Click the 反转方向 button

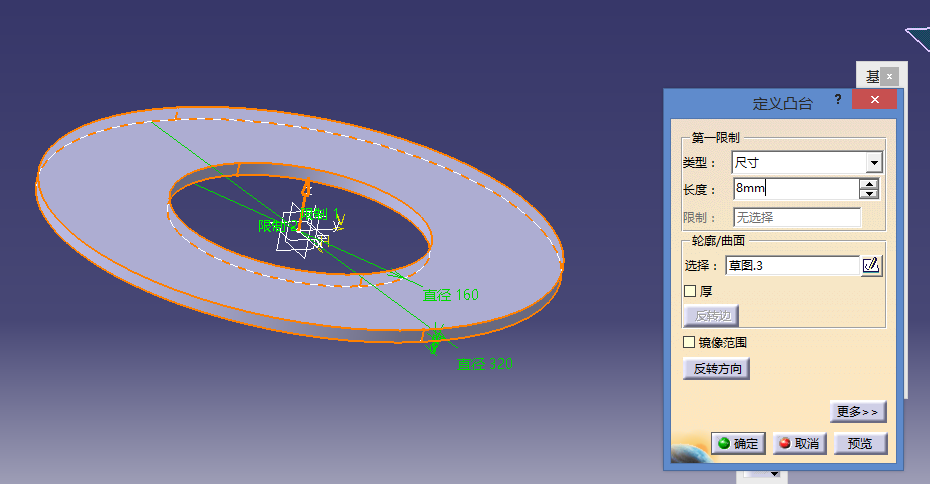(x=716, y=368)
